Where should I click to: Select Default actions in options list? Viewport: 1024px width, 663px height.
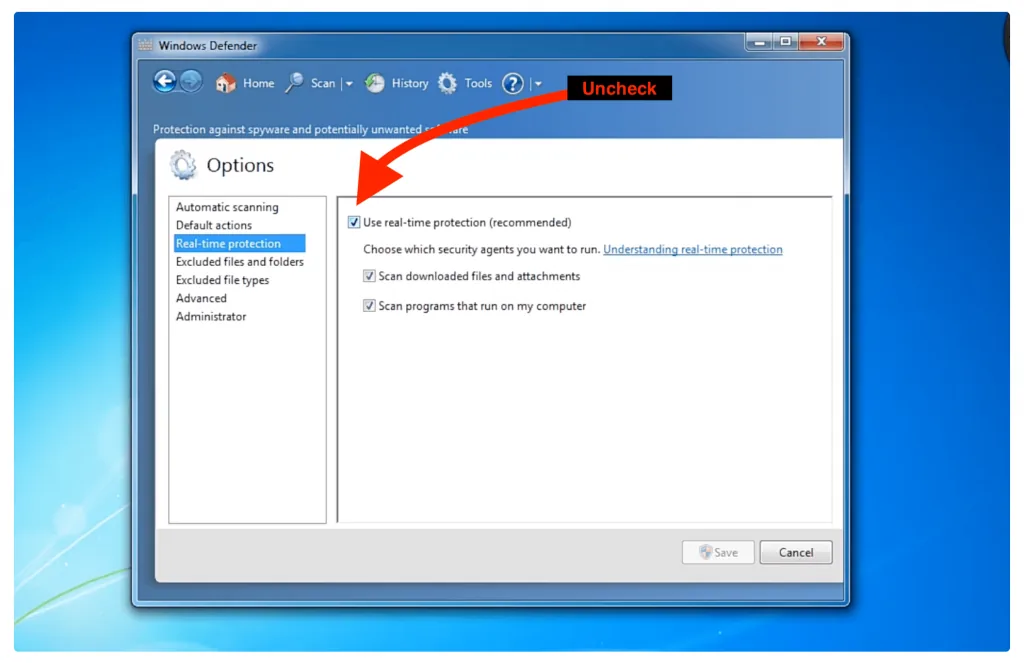pos(214,225)
